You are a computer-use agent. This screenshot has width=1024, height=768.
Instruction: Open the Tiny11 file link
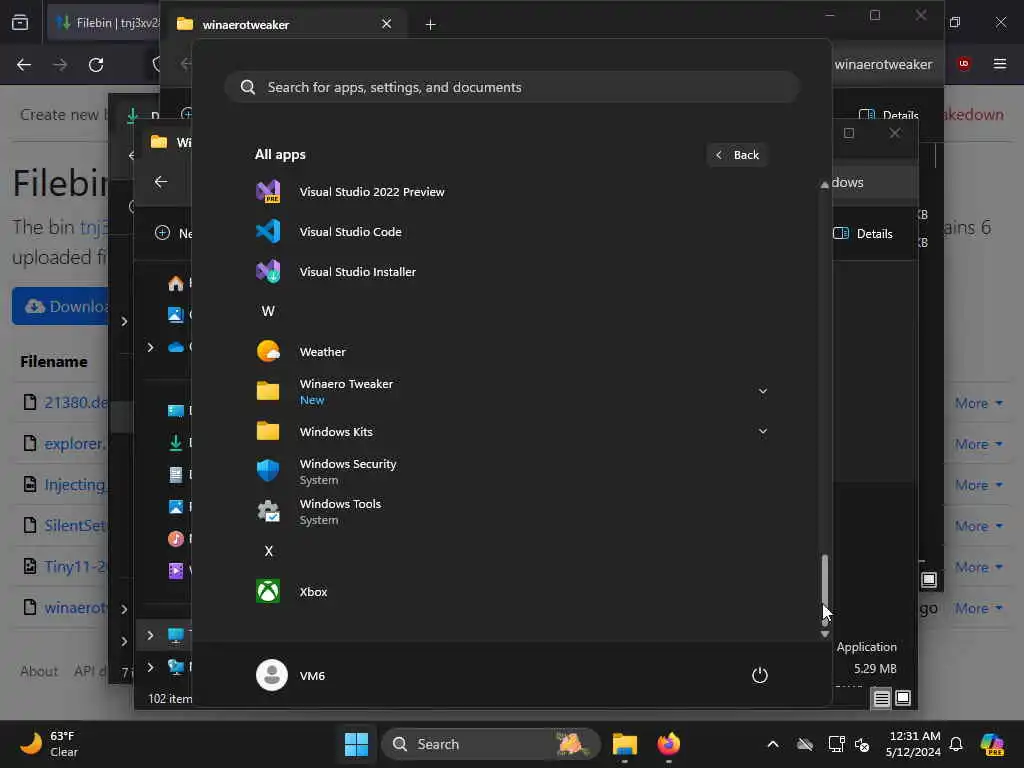[75, 566]
